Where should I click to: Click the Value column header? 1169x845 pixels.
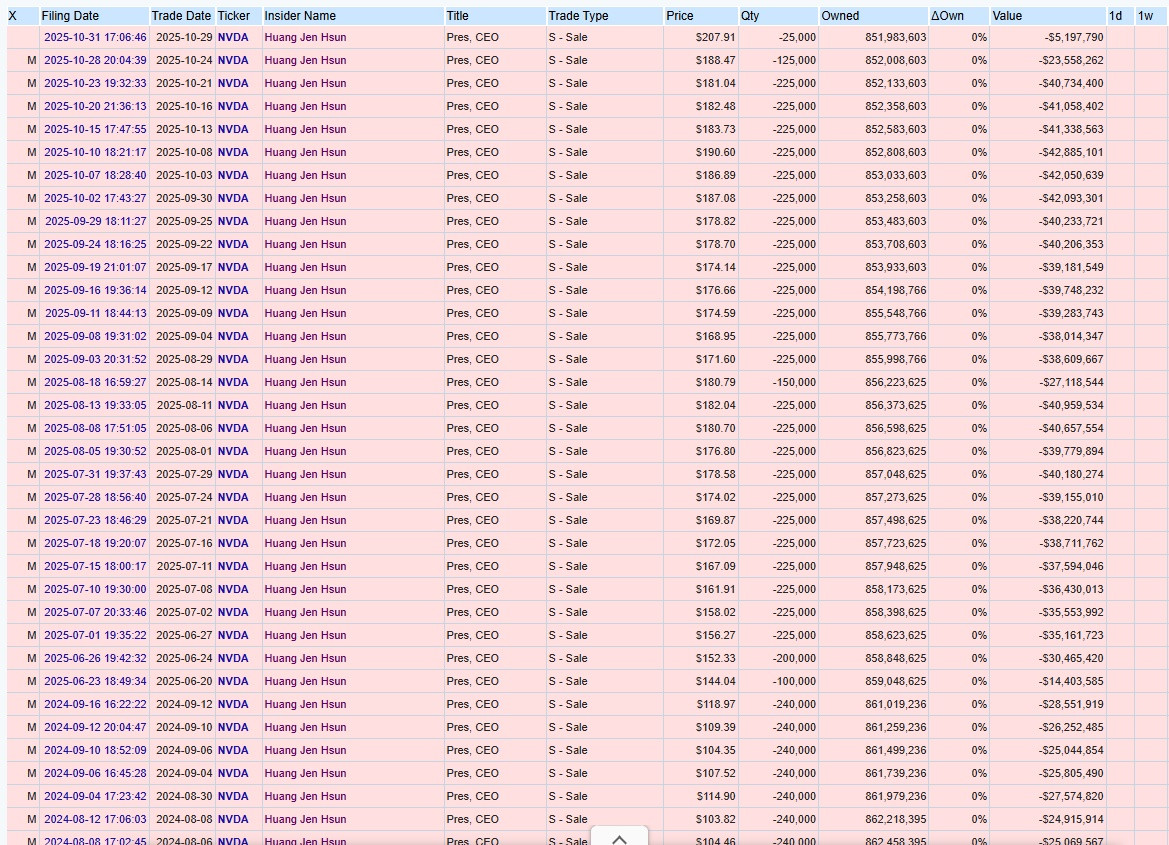pos(1007,16)
